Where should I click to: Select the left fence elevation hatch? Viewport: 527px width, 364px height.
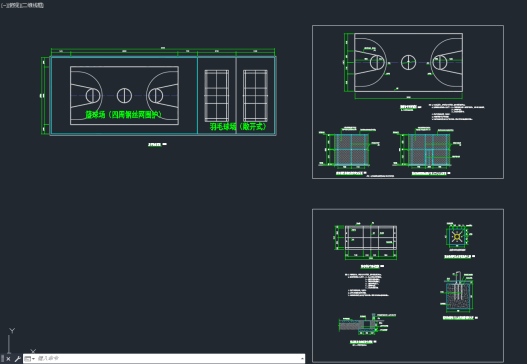click(x=352, y=150)
